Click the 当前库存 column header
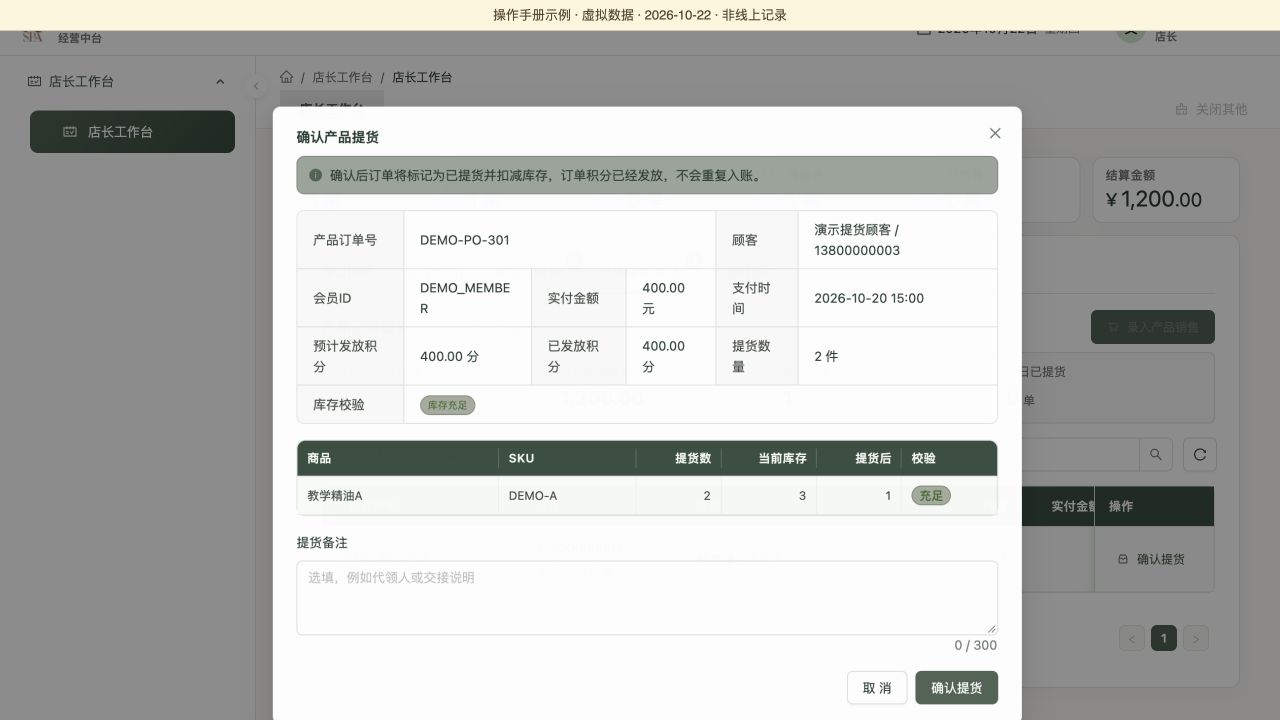The width and height of the screenshot is (1280, 720). [x=769, y=458]
